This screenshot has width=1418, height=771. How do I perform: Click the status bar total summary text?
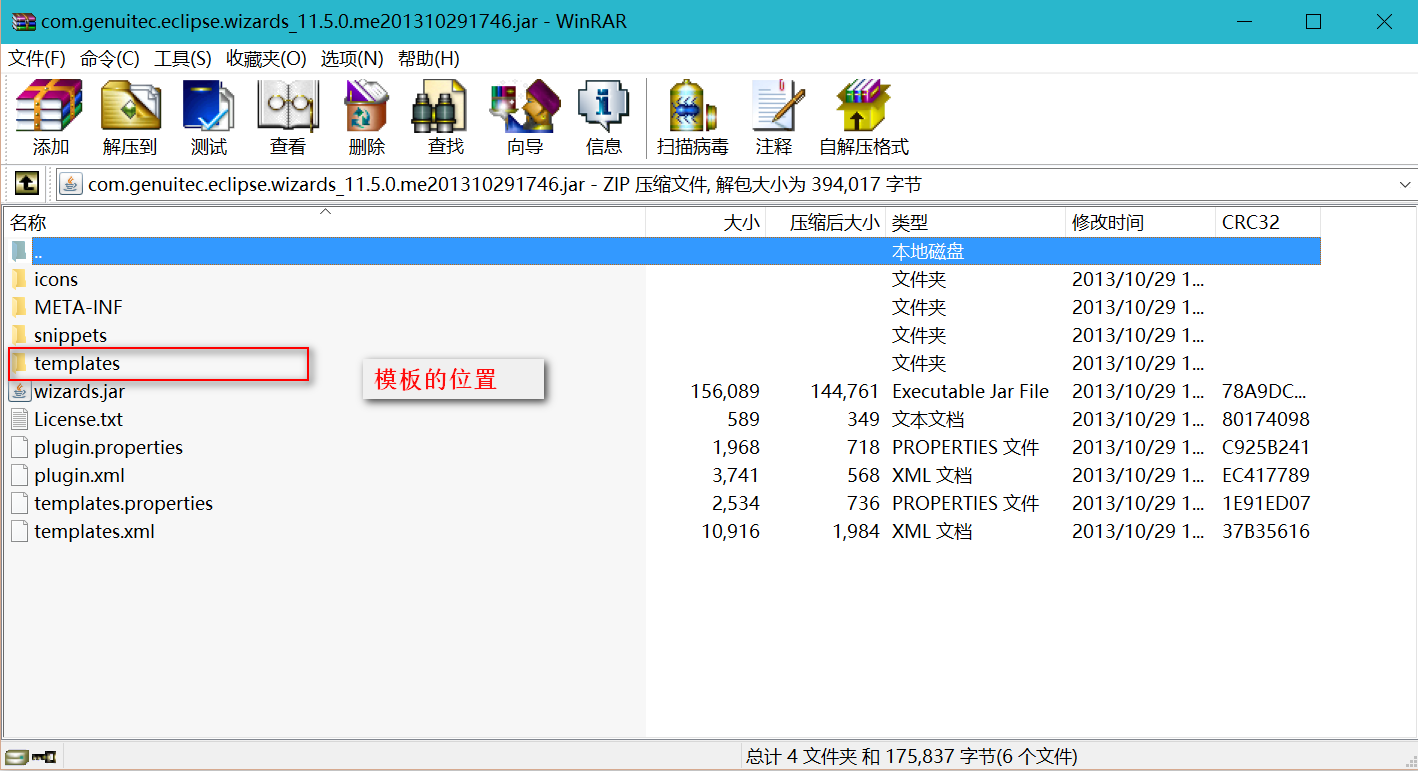point(911,756)
